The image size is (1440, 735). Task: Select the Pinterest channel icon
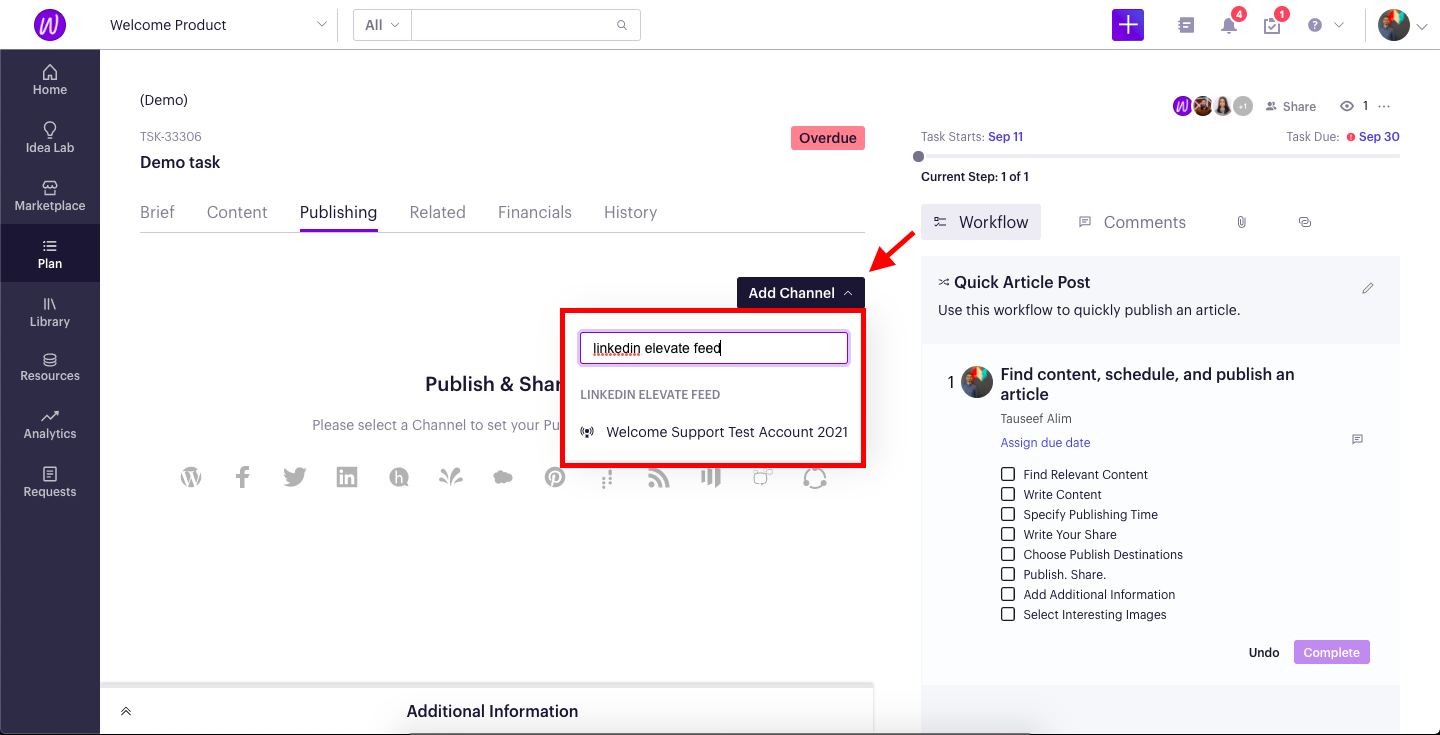point(555,477)
